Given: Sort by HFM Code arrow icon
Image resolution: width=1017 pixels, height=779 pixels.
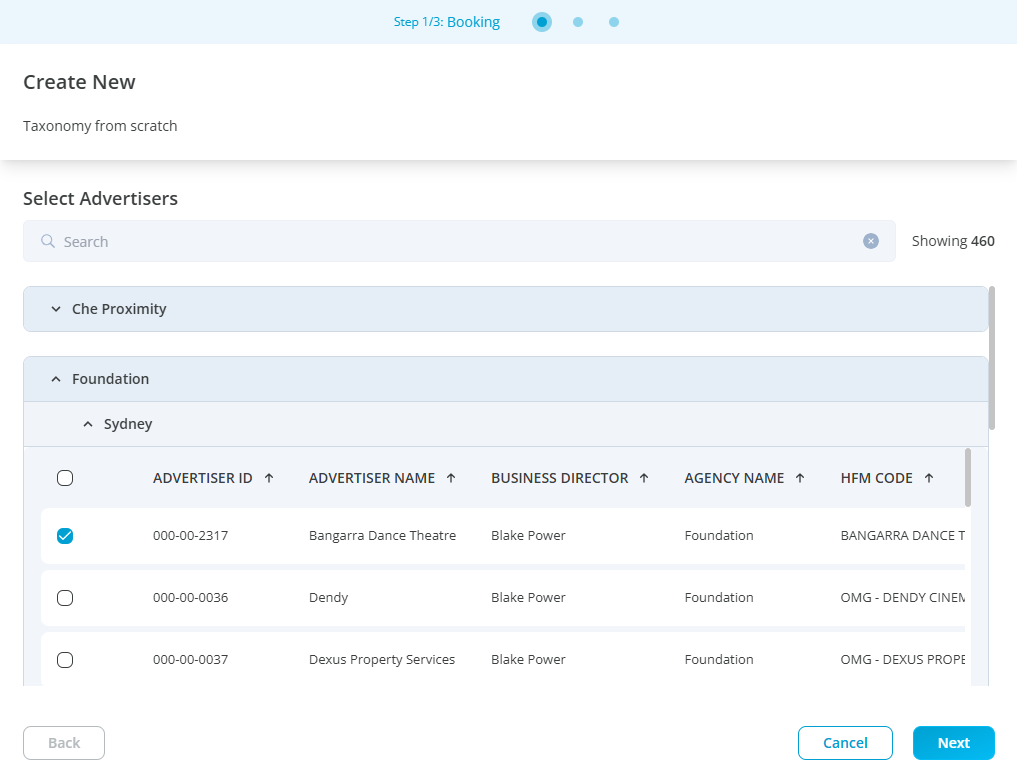Looking at the screenshot, I should pyautogui.click(x=929, y=478).
